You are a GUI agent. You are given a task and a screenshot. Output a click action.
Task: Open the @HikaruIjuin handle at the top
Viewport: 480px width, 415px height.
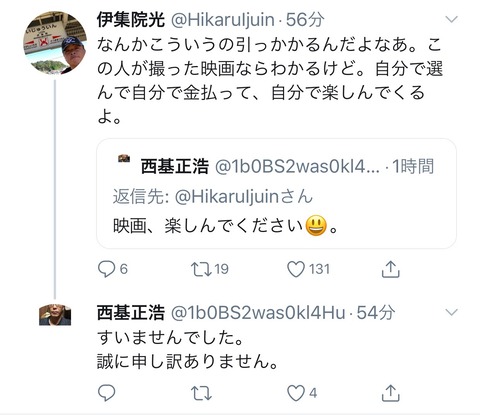tap(223, 20)
